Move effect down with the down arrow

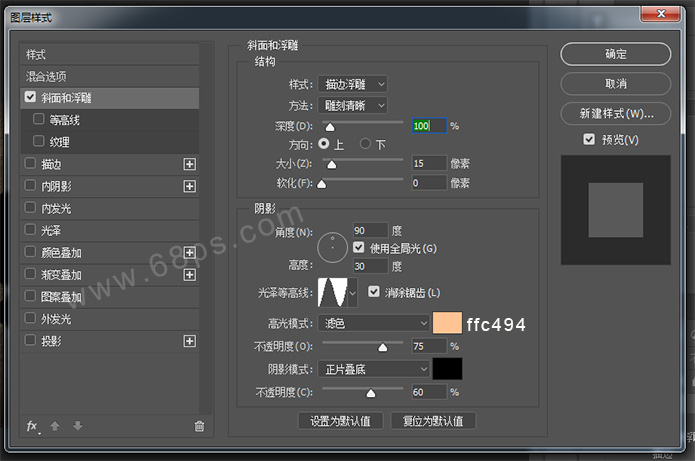point(78,426)
